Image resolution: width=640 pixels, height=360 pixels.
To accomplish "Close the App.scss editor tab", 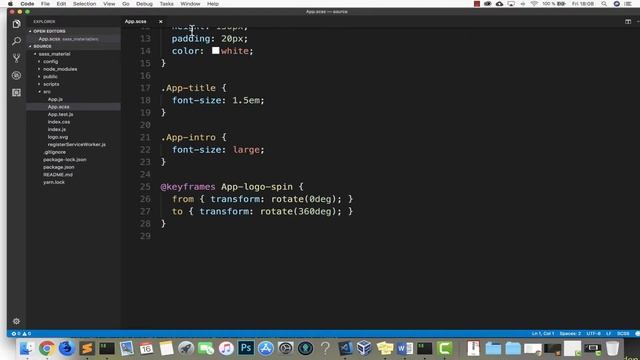I will 160,22.
